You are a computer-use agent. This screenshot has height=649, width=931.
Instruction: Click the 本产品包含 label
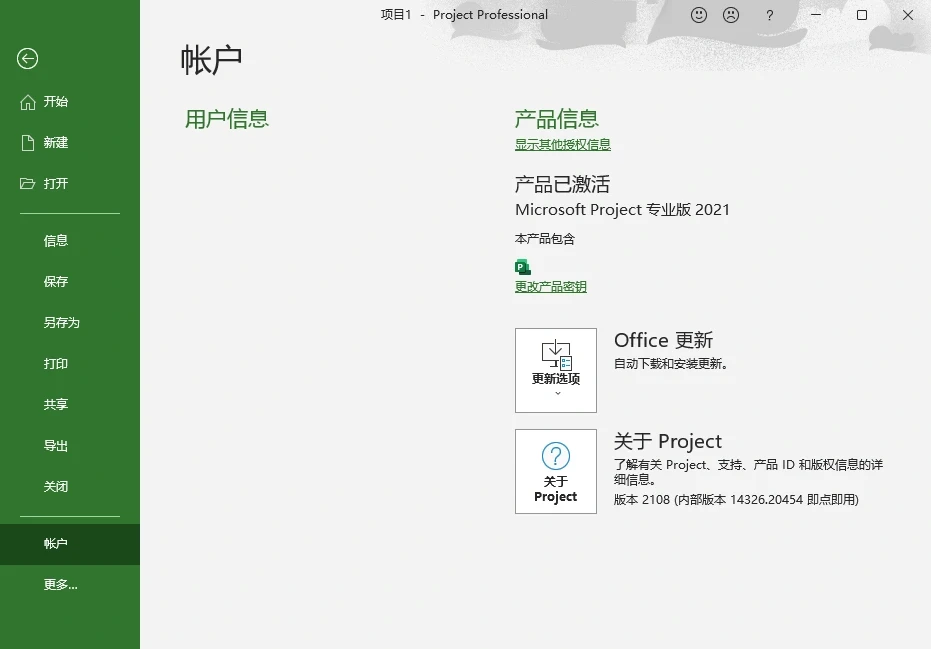pyautogui.click(x=545, y=239)
